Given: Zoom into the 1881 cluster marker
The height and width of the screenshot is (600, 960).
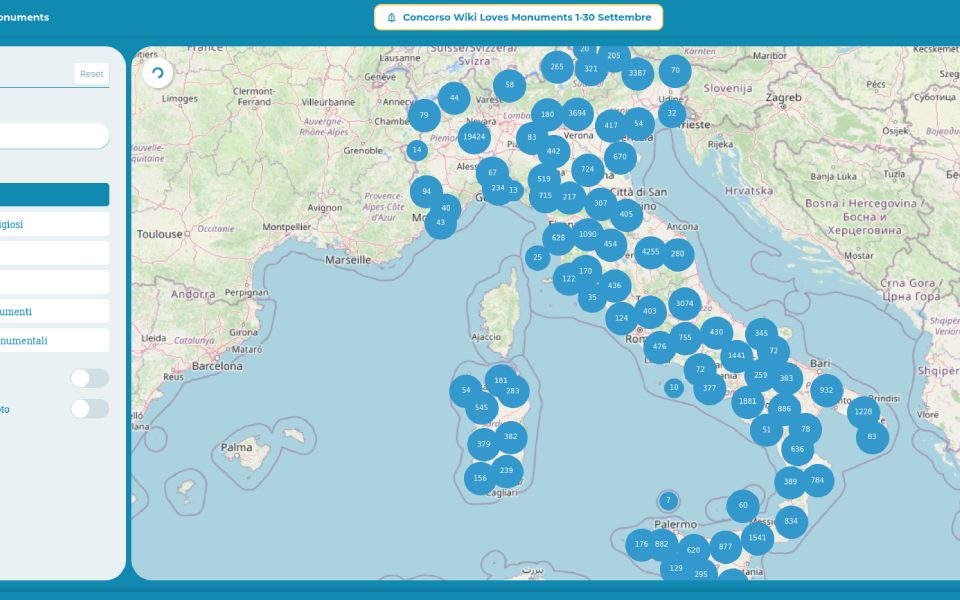Looking at the screenshot, I should click(x=747, y=402).
